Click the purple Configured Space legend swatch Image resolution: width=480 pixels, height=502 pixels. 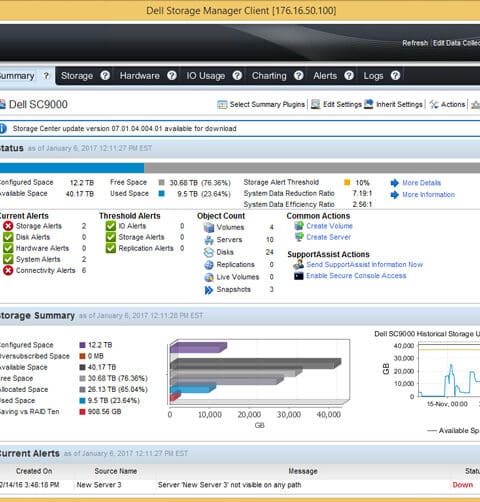pos(82,345)
